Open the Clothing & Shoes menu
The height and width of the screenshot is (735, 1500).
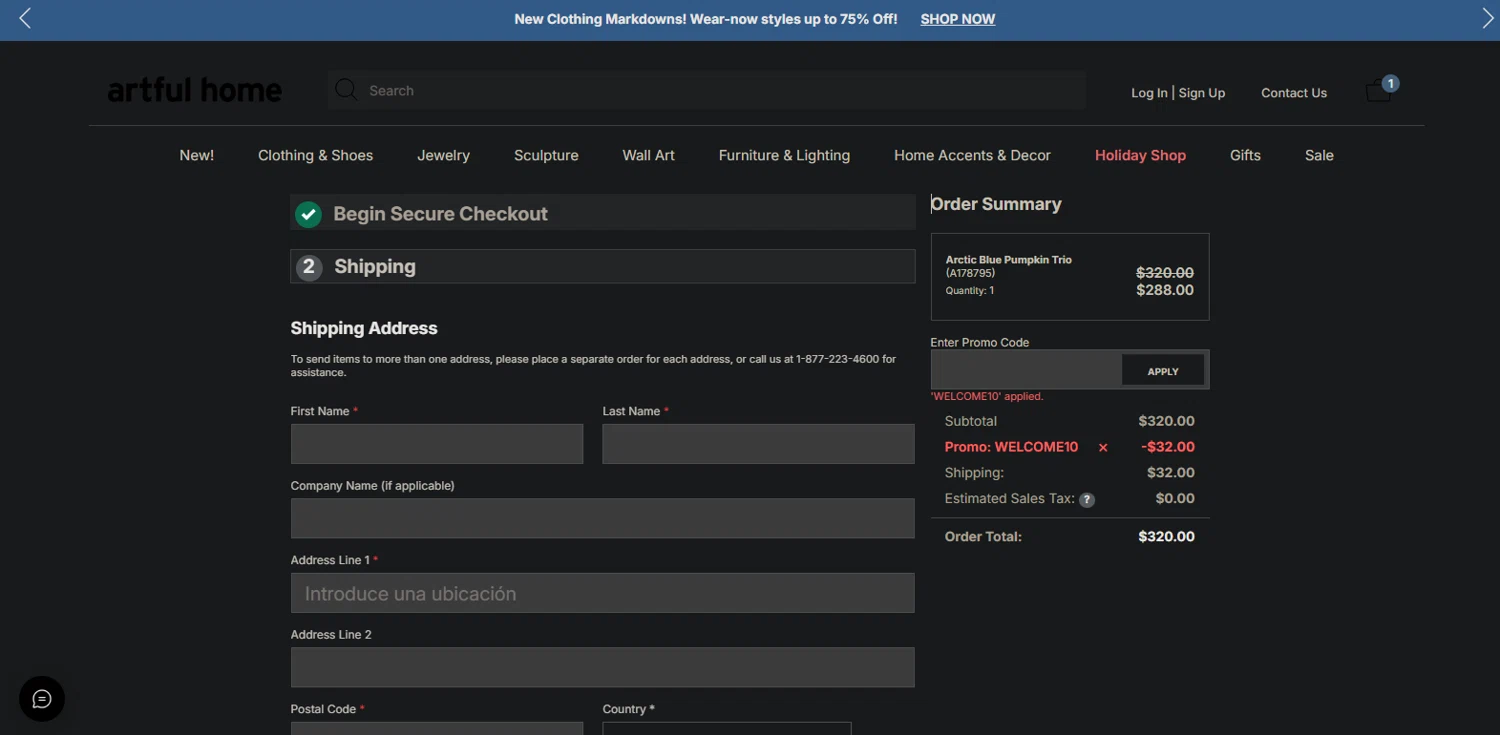(x=315, y=155)
